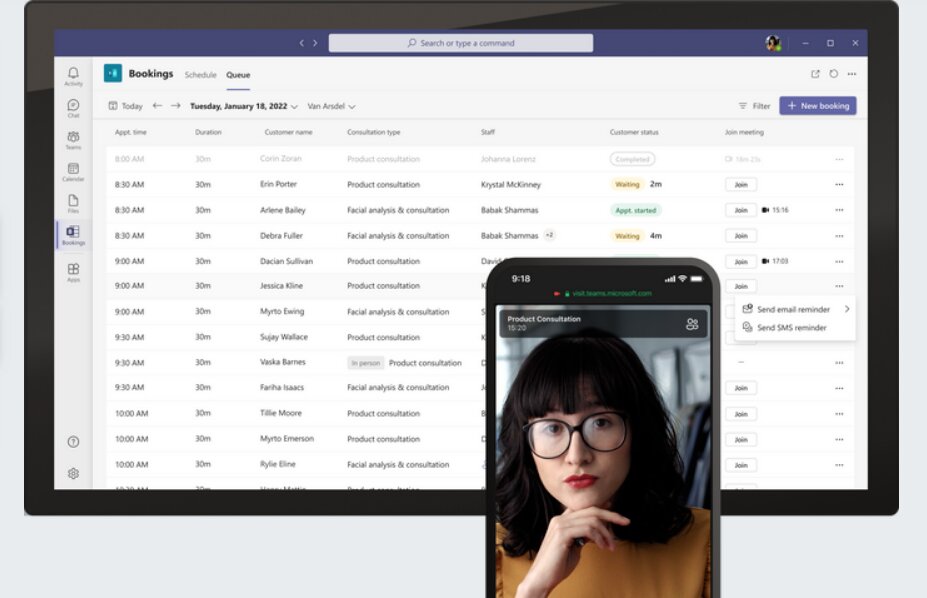The height and width of the screenshot is (598, 927).
Task: Click the Help question mark icon
Action: (73, 440)
